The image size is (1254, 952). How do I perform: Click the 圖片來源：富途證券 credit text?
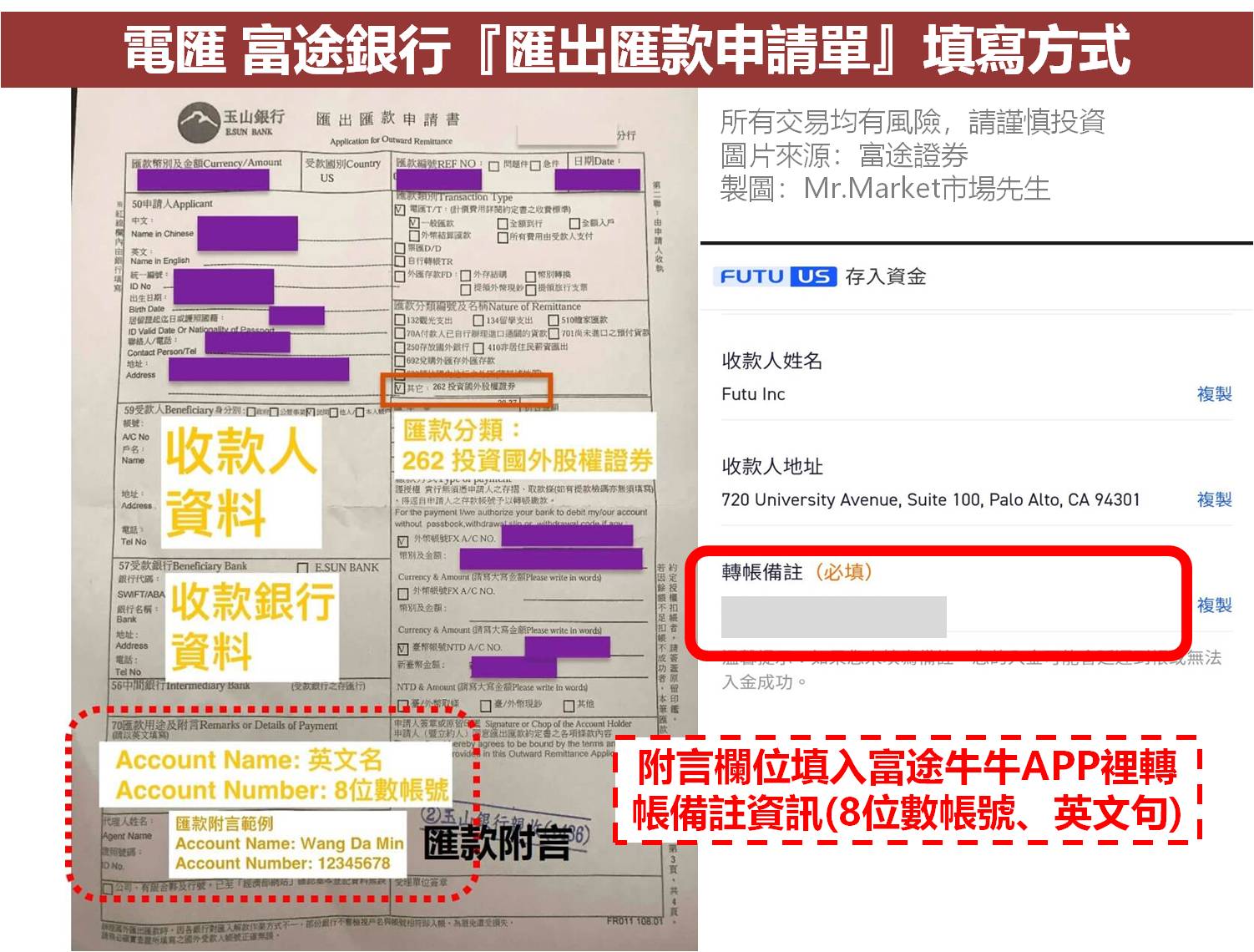[844, 155]
